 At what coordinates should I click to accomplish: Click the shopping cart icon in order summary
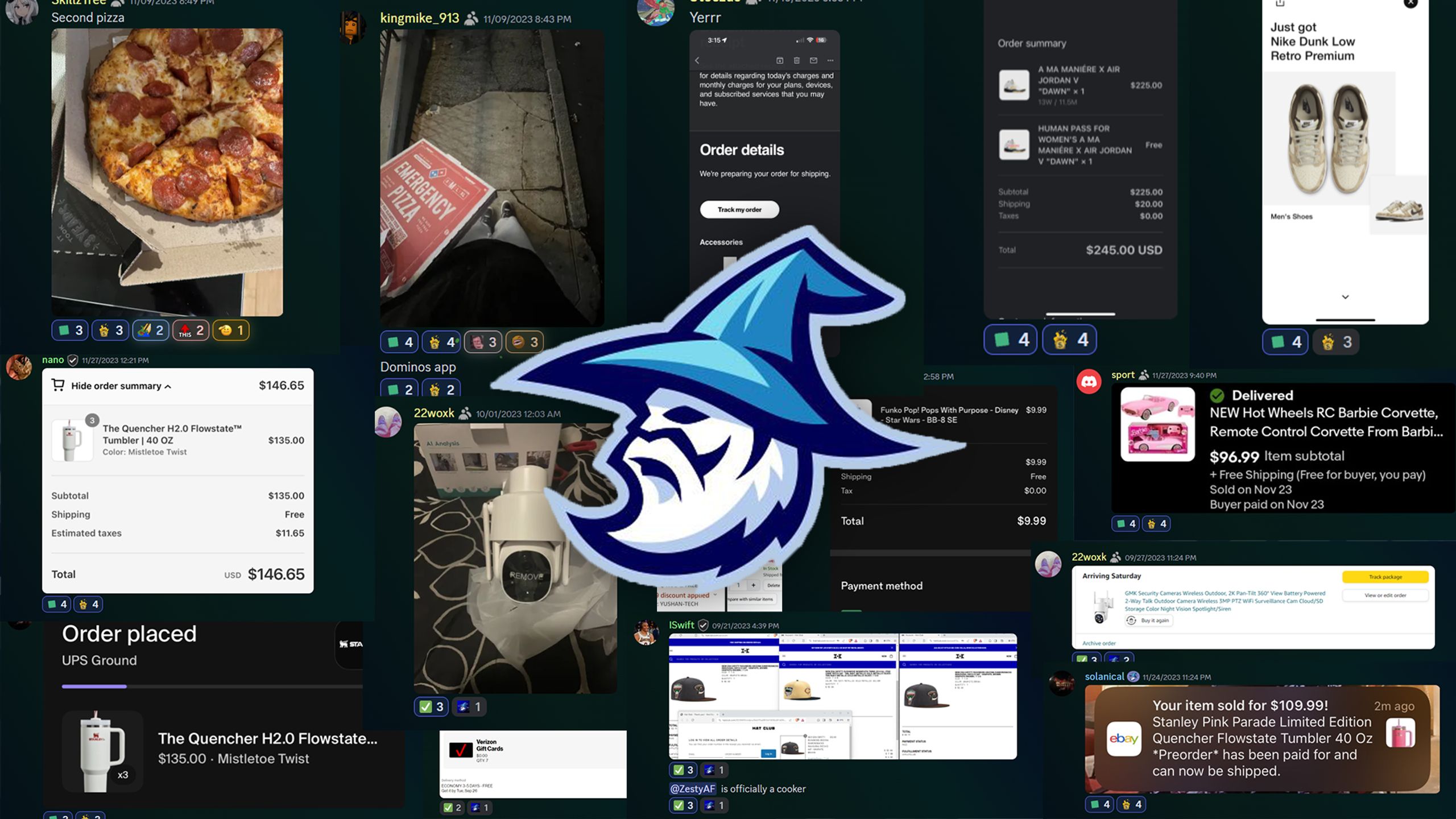click(58, 385)
